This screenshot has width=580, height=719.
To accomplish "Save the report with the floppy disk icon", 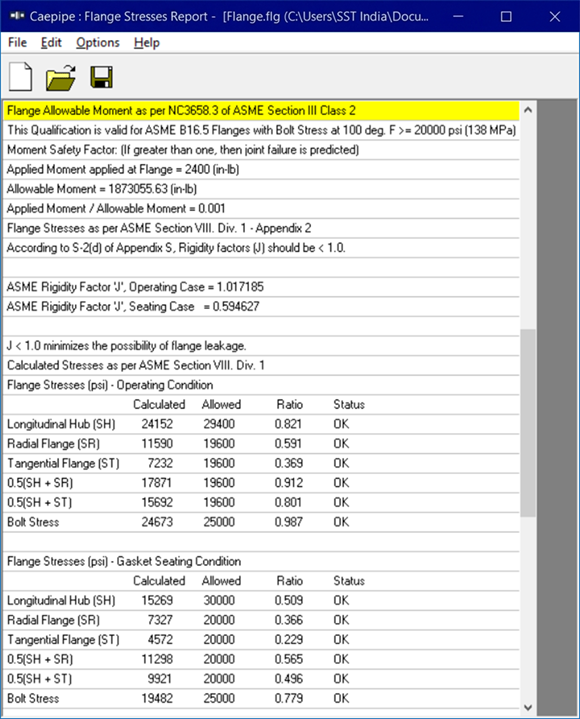I will [101, 77].
